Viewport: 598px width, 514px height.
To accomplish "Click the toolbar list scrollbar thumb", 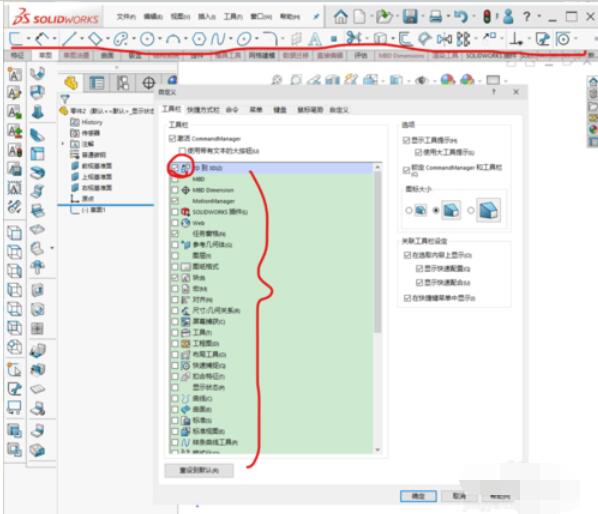I will point(378,252).
